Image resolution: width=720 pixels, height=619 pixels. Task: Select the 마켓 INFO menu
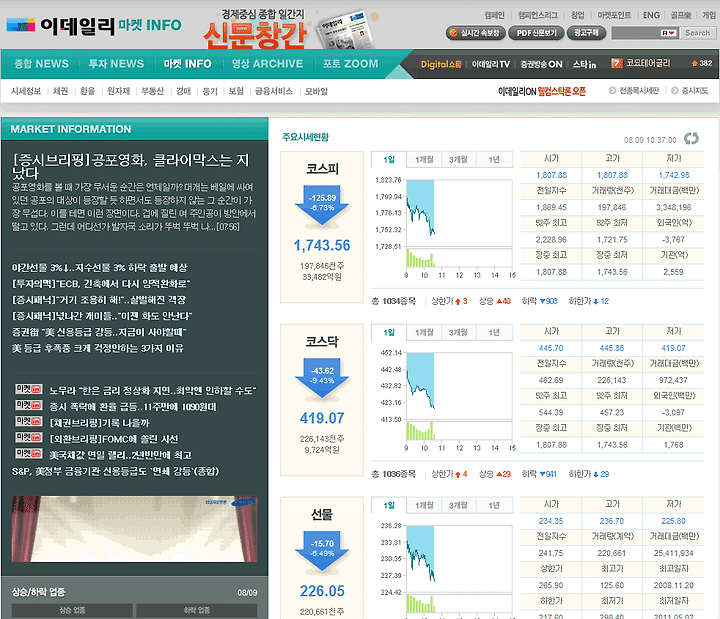click(187, 64)
